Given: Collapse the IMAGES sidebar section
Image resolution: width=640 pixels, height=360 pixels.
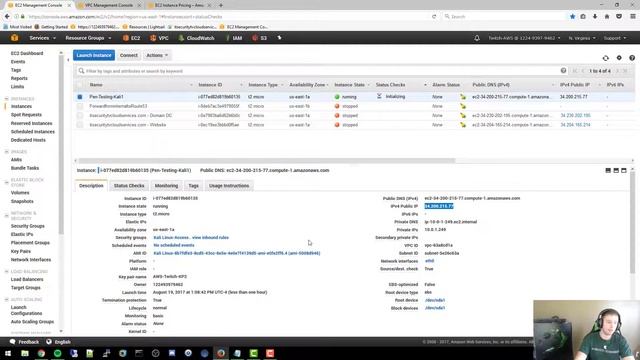Looking at the screenshot, I should (7, 152).
